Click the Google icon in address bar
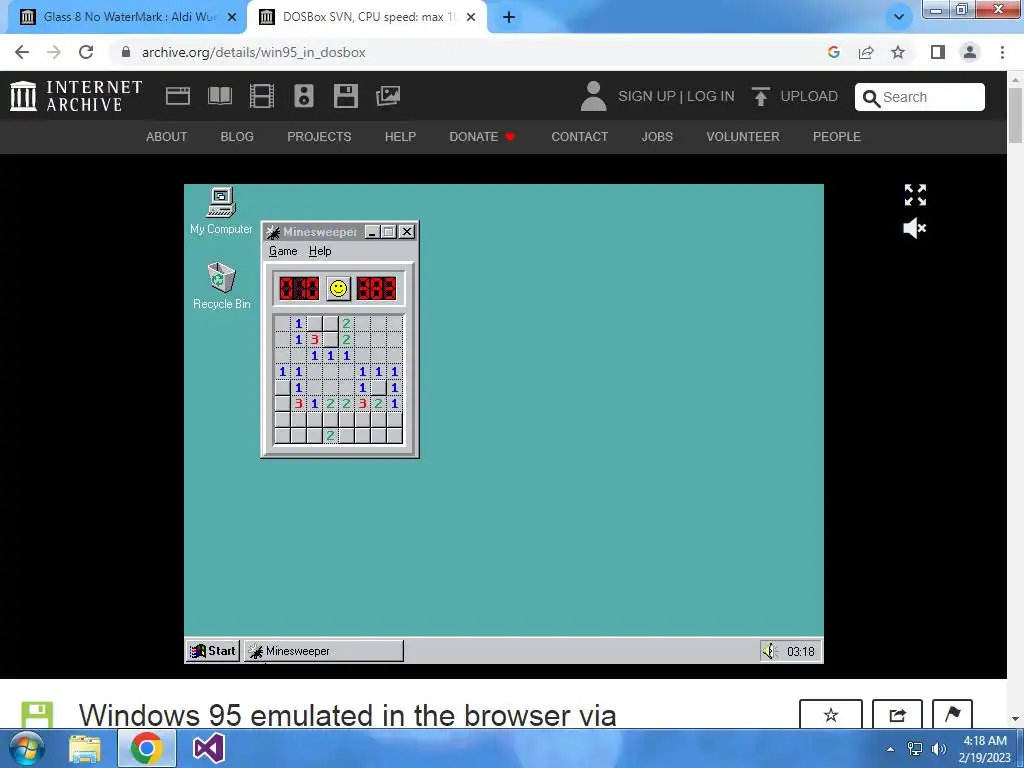Viewport: 1024px width, 768px height. (833, 52)
